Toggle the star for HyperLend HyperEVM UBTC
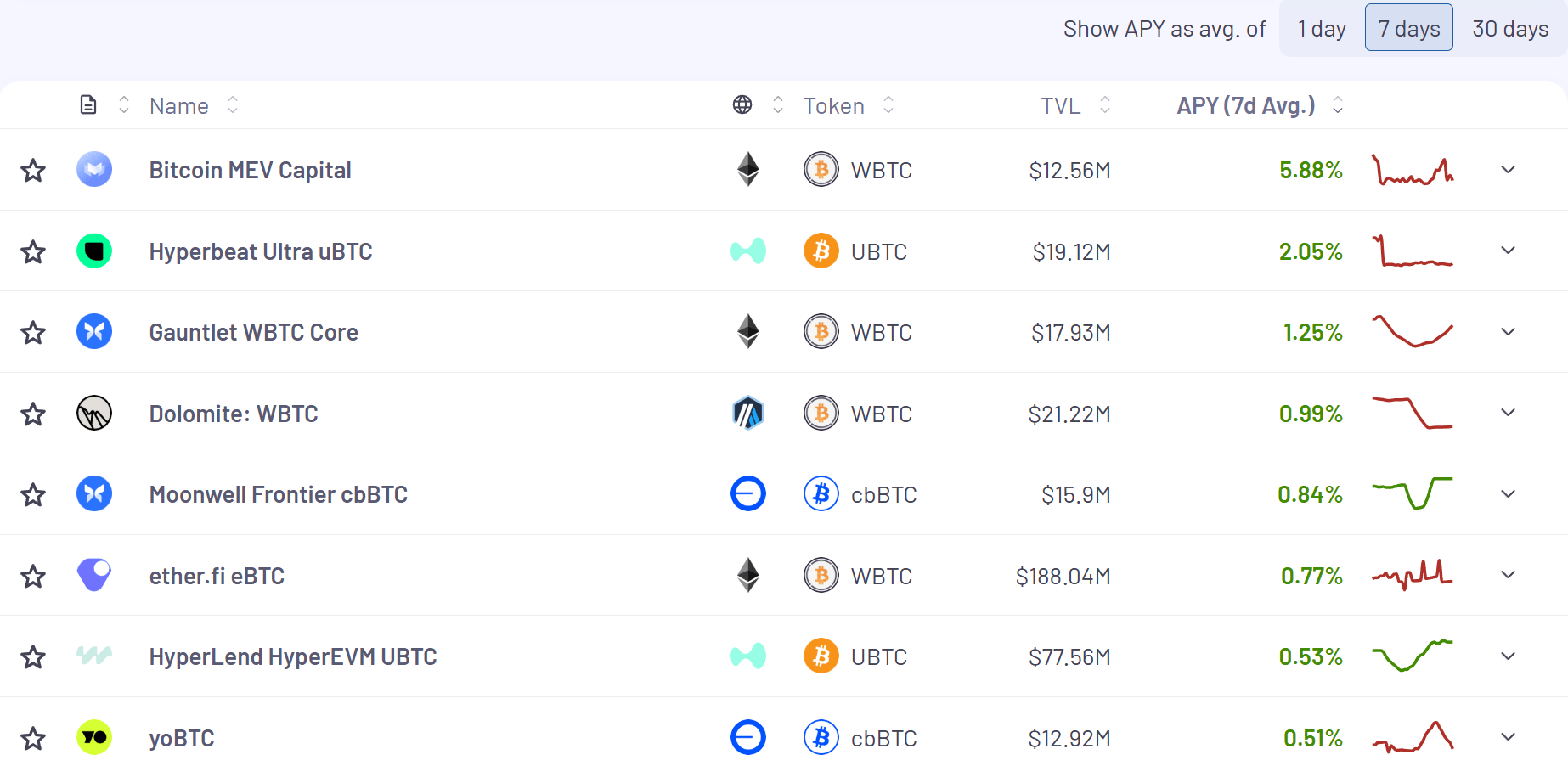This screenshot has width=1568, height=766. pyautogui.click(x=33, y=656)
